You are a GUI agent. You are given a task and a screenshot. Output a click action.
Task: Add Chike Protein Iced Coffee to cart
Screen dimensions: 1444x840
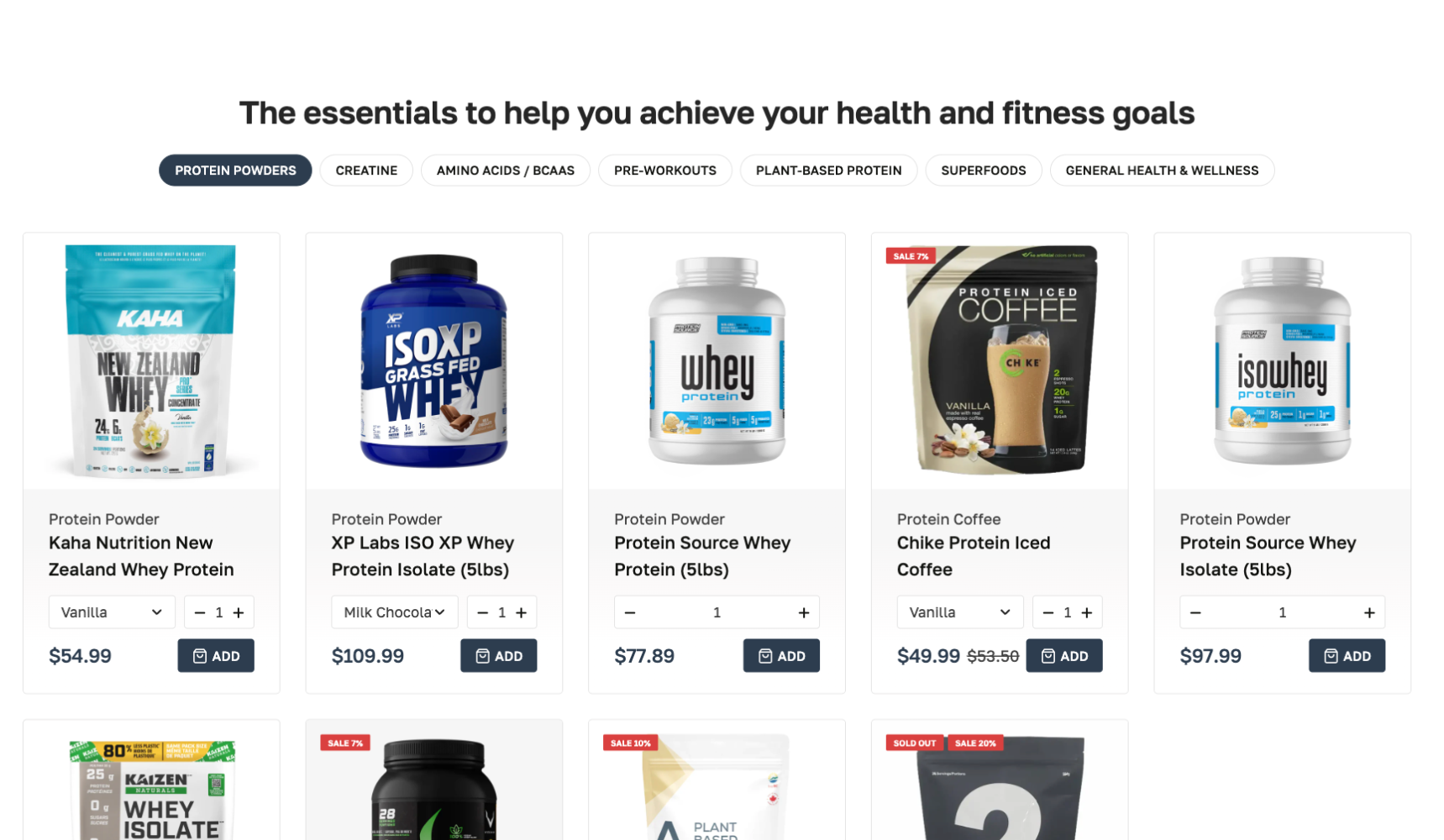point(1064,656)
